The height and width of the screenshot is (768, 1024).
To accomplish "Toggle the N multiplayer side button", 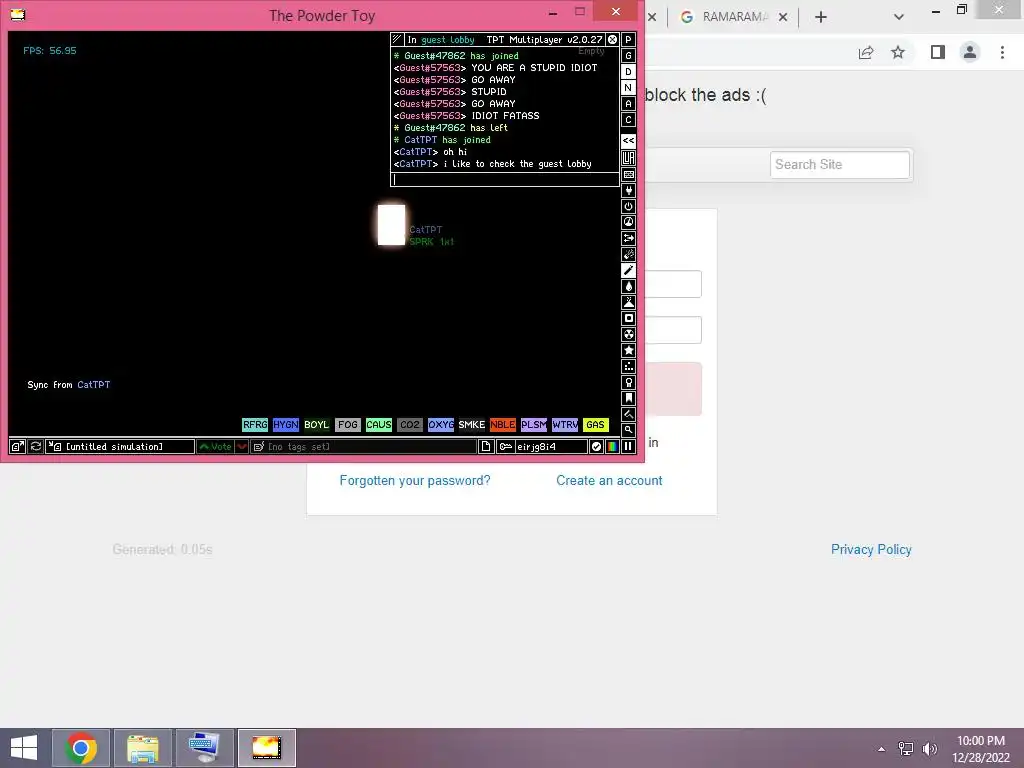I will pos(628,88).
